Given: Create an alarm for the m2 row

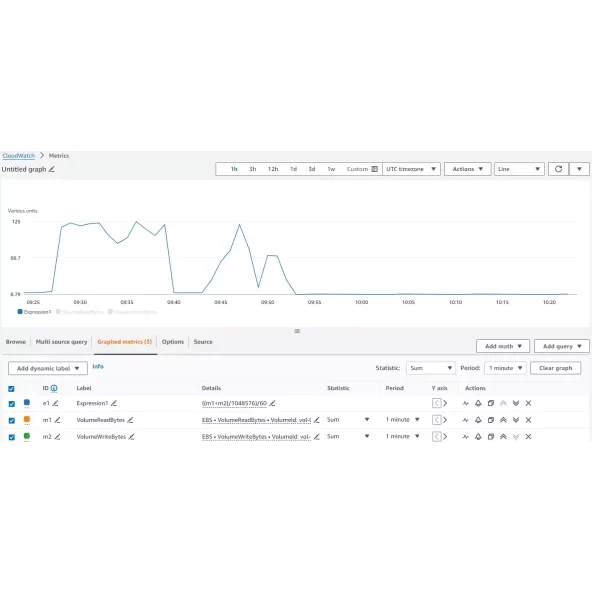Looking at the screenshot, I should pyautogui.click(x=478, y=436).
